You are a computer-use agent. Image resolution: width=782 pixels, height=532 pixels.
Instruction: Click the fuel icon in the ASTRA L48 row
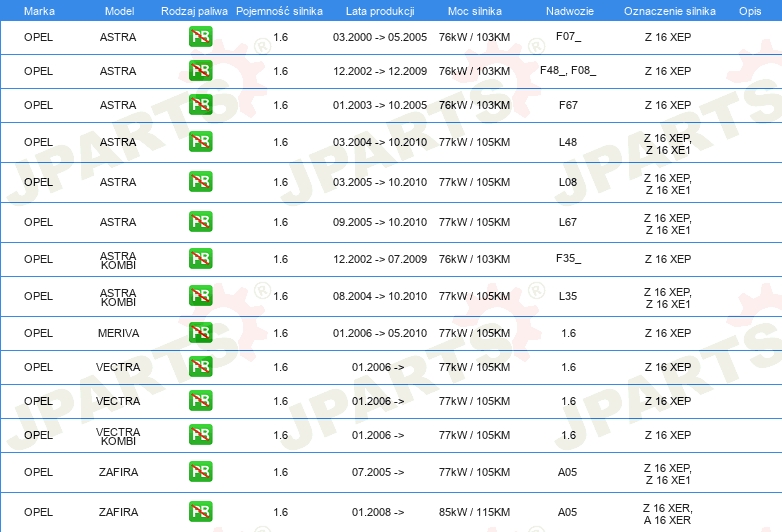tap(200, 142)
